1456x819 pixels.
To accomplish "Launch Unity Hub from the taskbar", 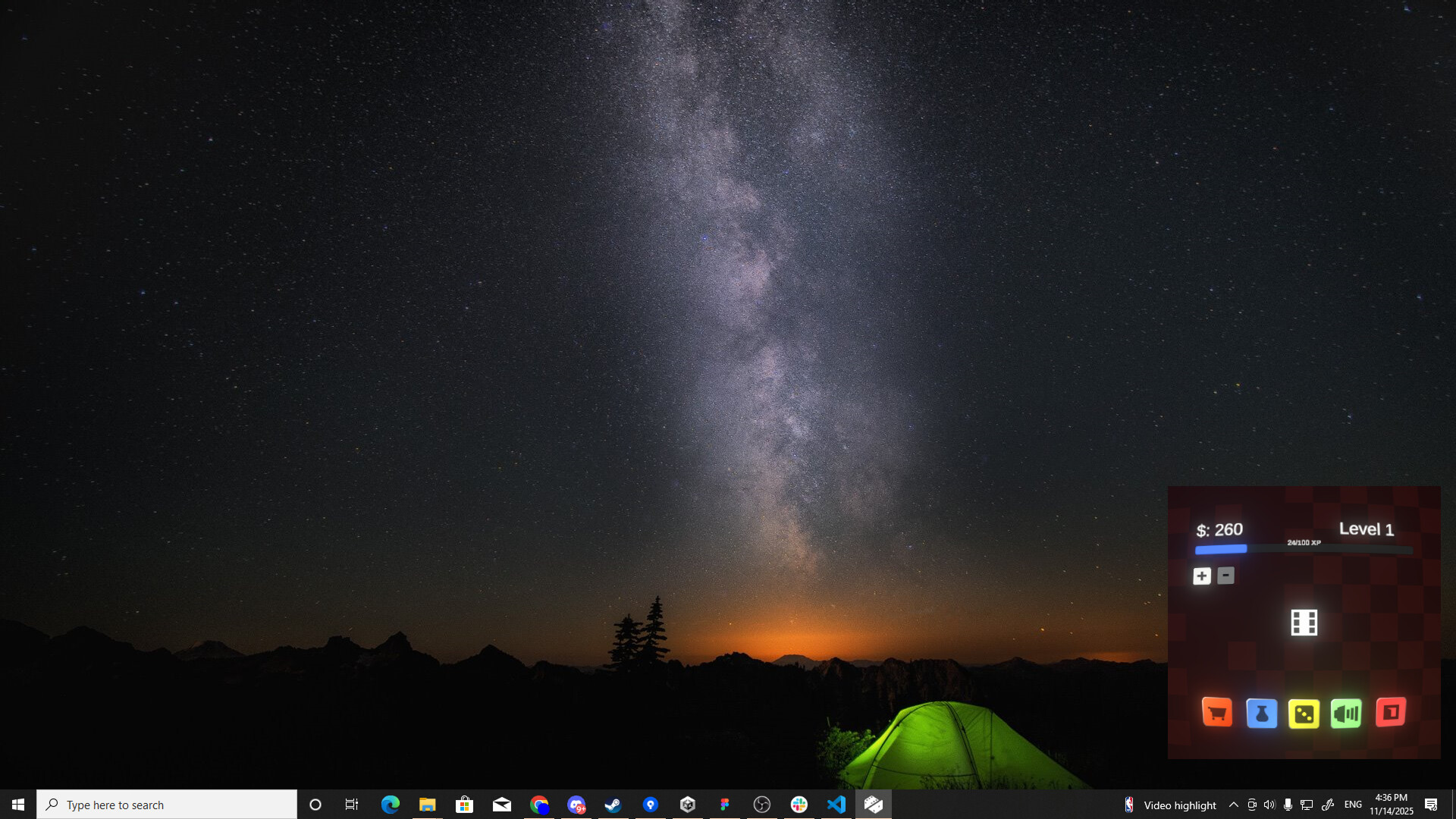I will pos(688,805).
